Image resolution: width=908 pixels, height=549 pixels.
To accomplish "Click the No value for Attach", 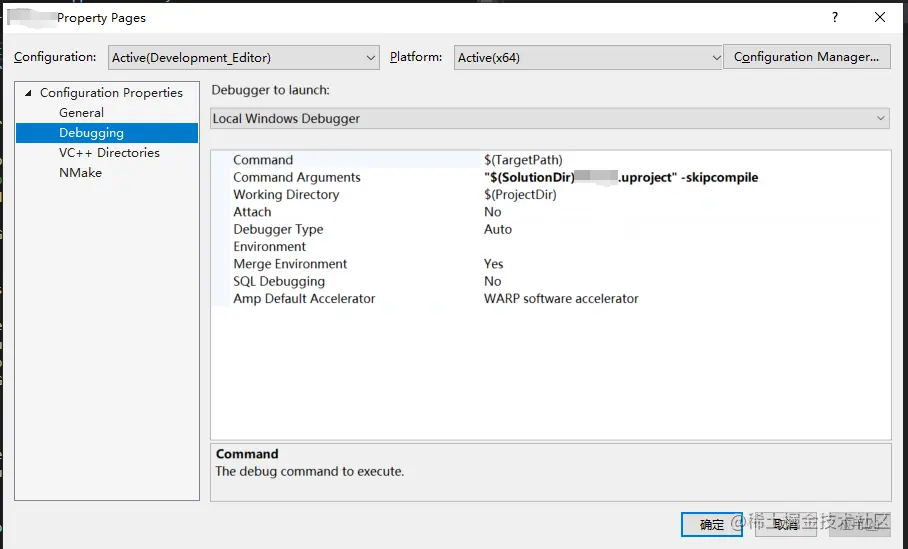I will (492, 212).
